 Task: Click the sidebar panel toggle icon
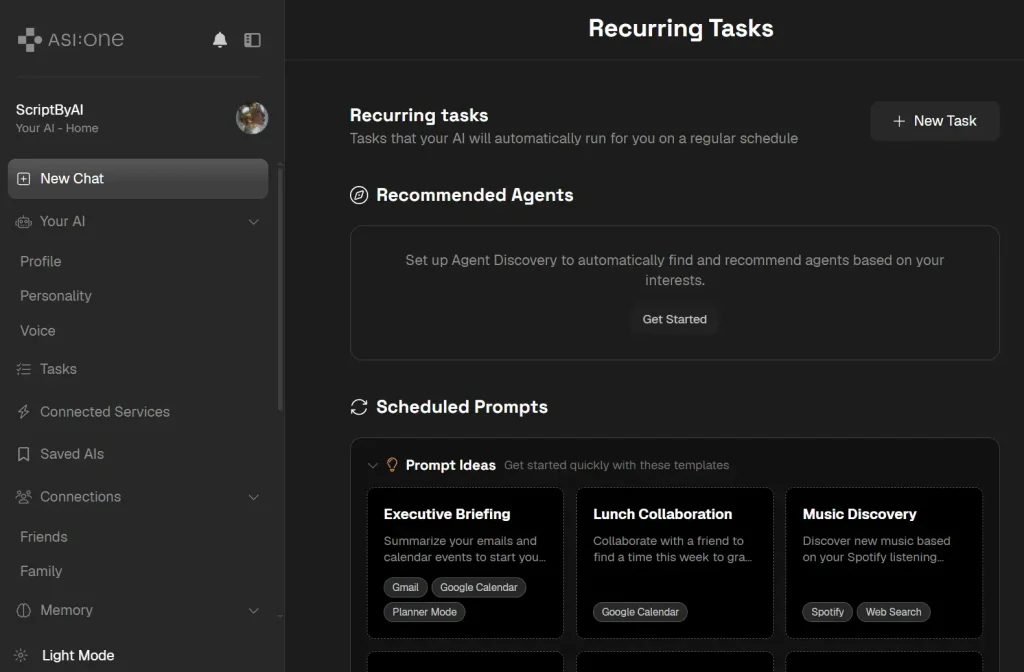coord(252,39)
